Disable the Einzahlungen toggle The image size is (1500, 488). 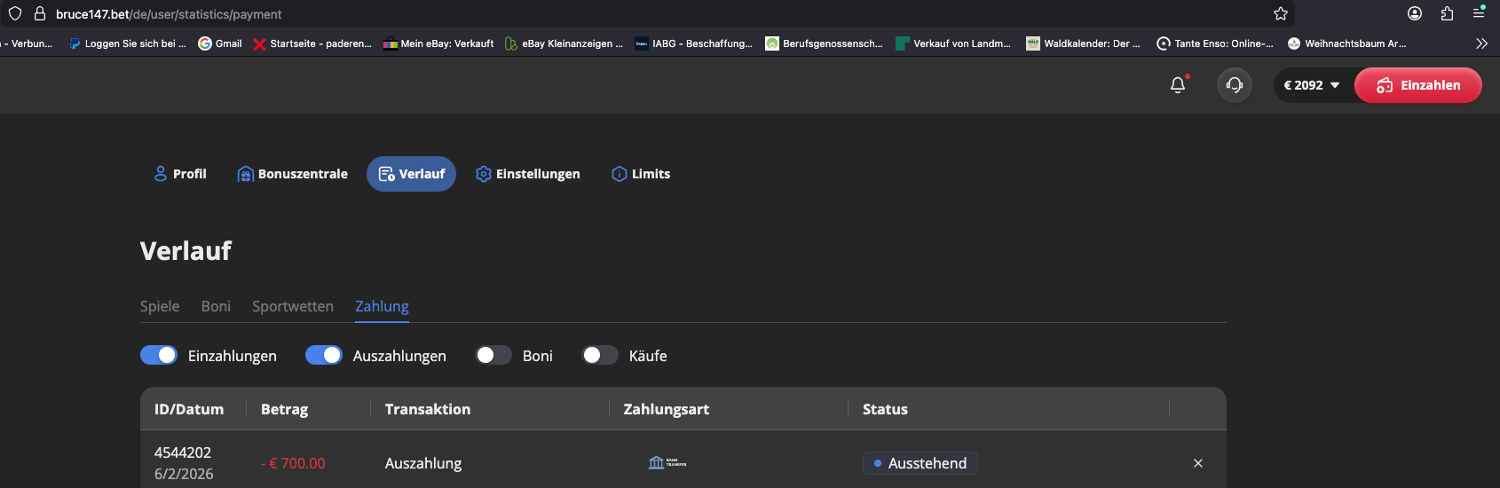[158, 355]
